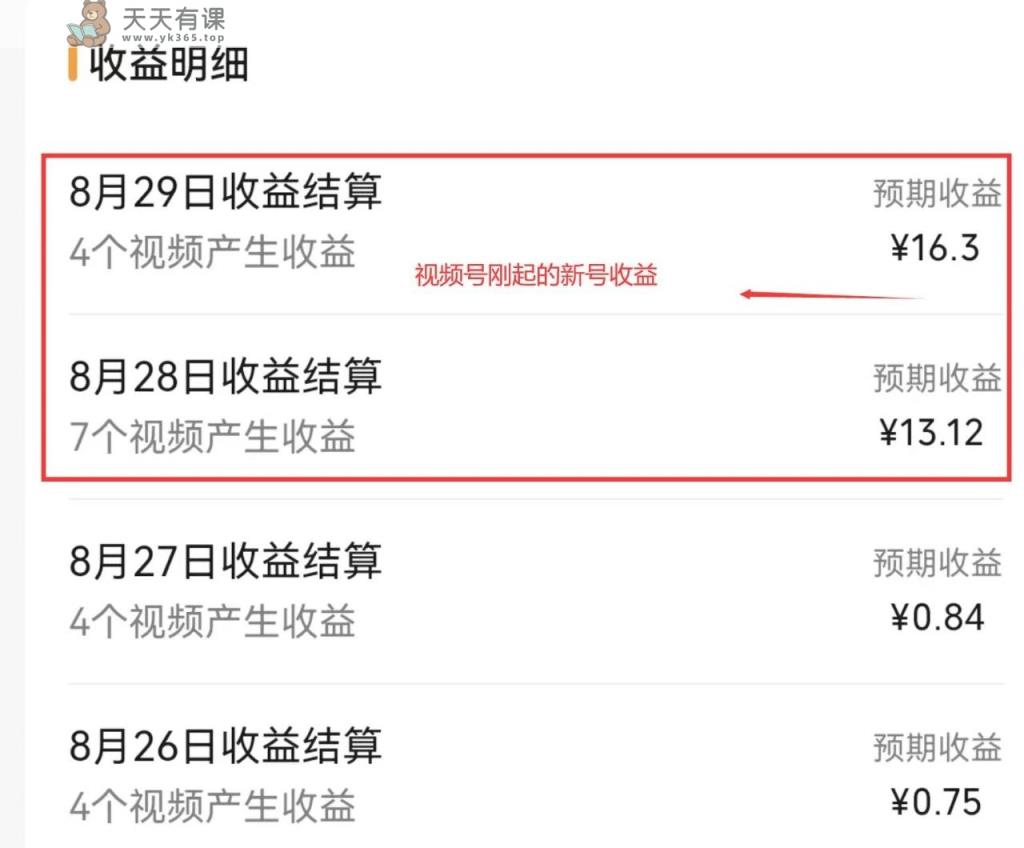
Task: Click the ¥16.3 expected earnings amount
Action: coord(935,248)
